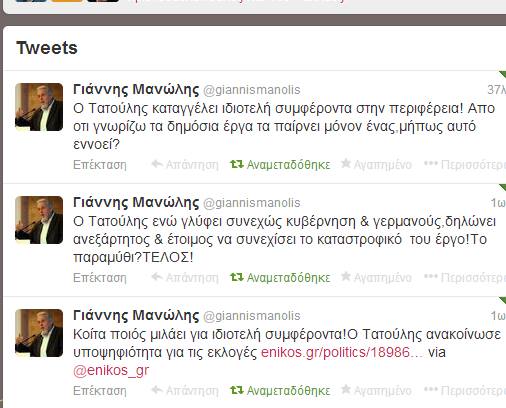Image resolution: width=506 pixels, height=408 pixels.
Task: Open the @enikos_gr mention link
Action: [111, 371]
